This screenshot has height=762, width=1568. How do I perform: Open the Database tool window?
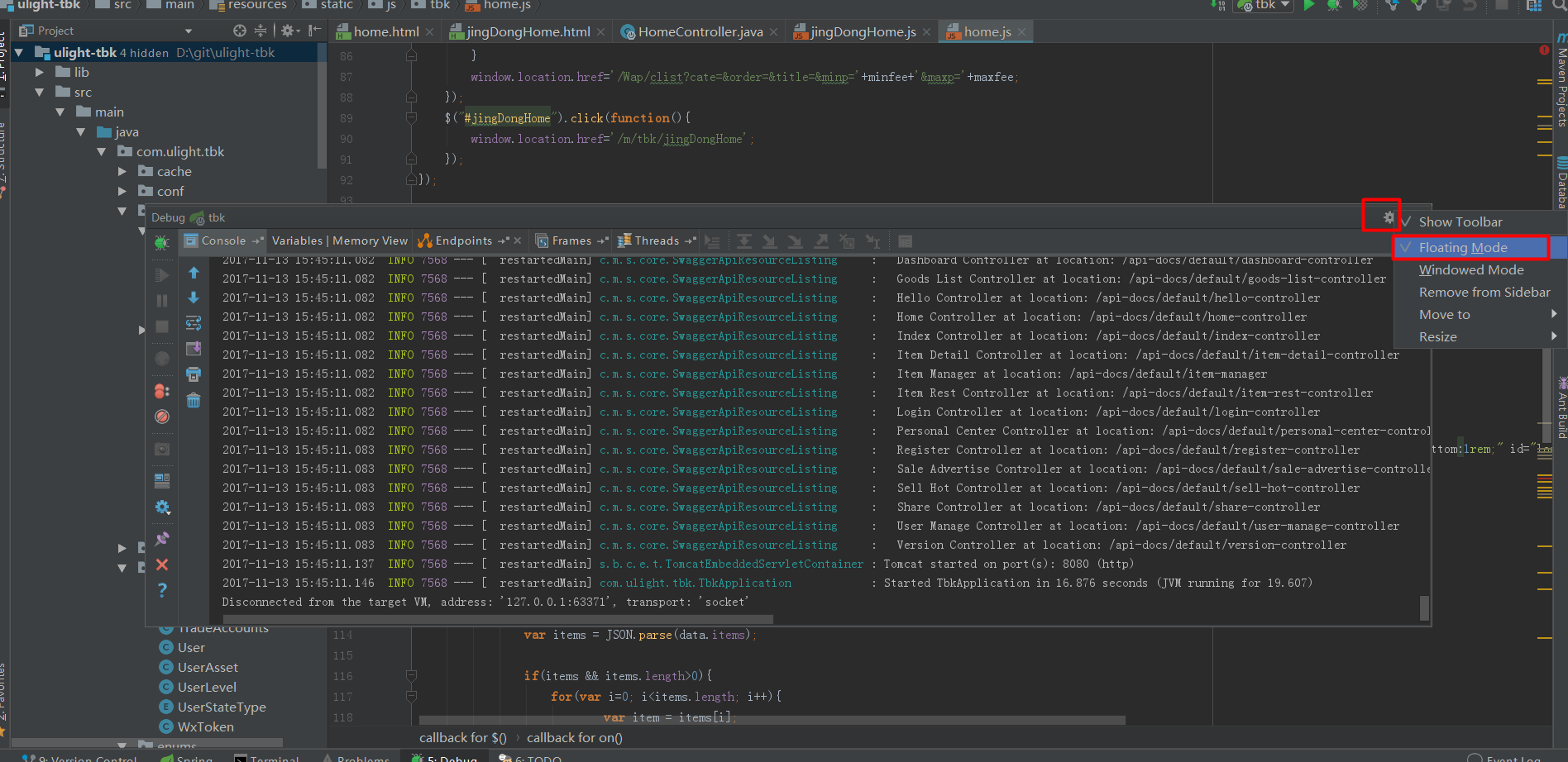click(1561, 178)
